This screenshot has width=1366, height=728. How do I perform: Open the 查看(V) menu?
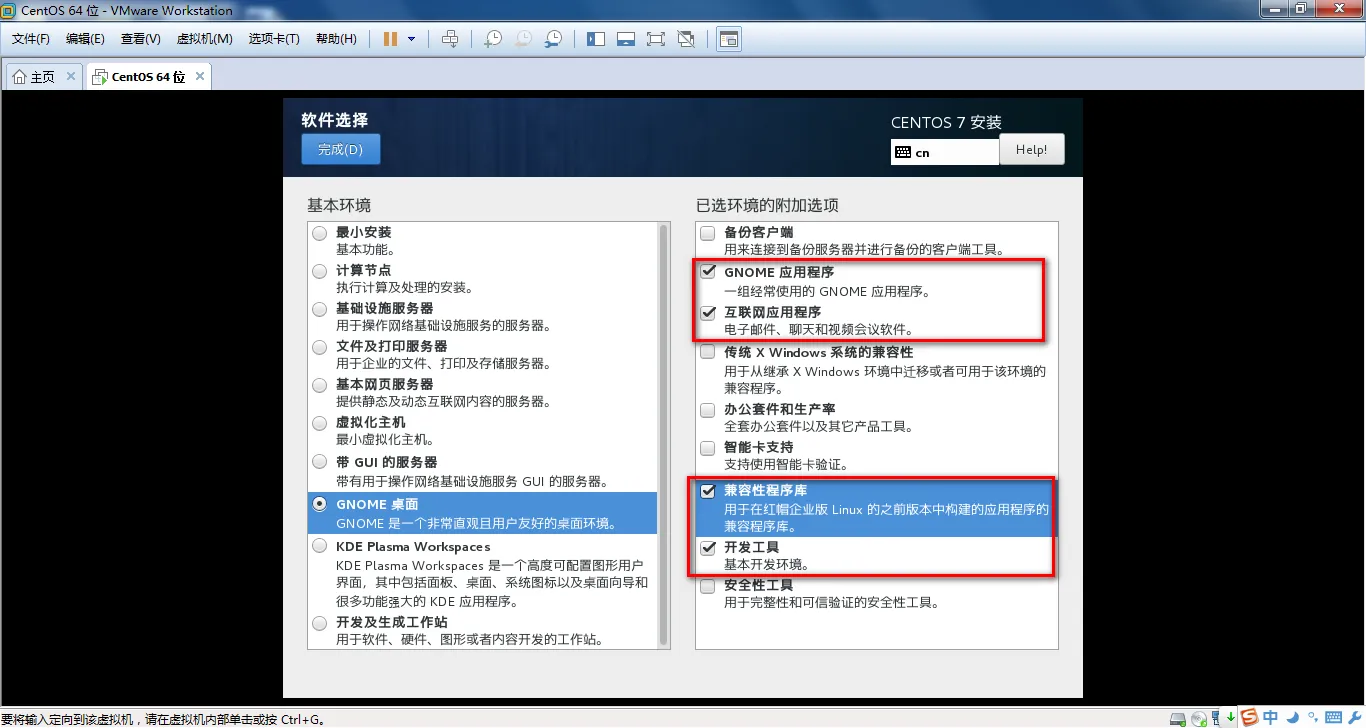pyautogui.click(x=141, y=39)
